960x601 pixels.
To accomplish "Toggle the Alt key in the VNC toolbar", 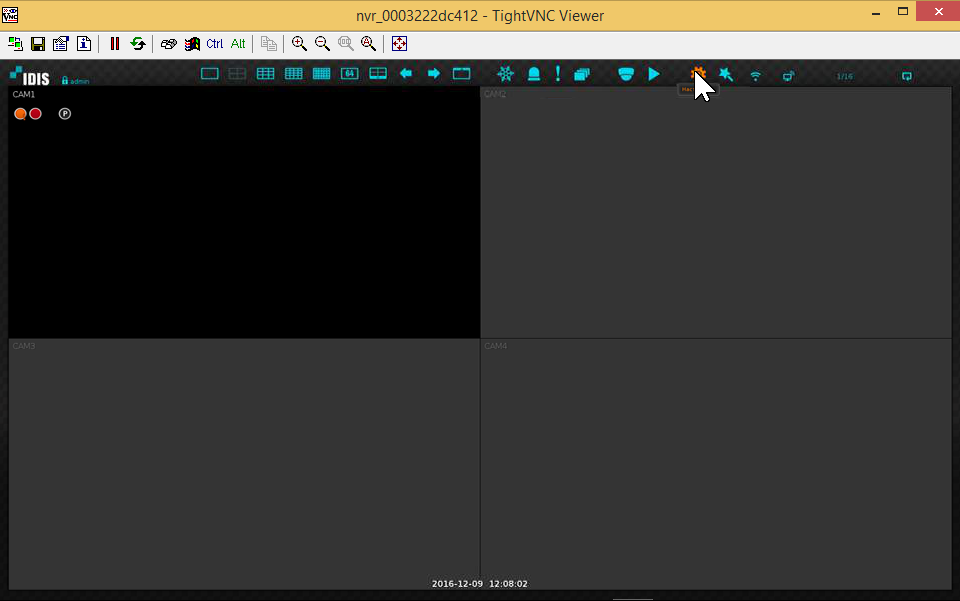I will 238,43.
